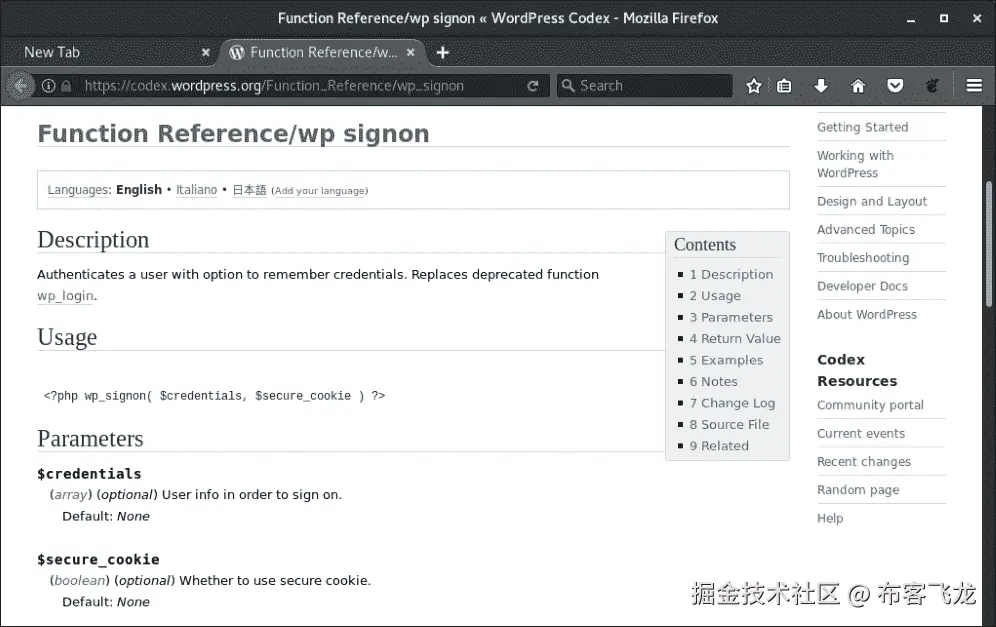The width and height of the screenshot is (996, 627).
Task: Open Working with WordPress sidebar link
Action: click(x=855, y=164)
